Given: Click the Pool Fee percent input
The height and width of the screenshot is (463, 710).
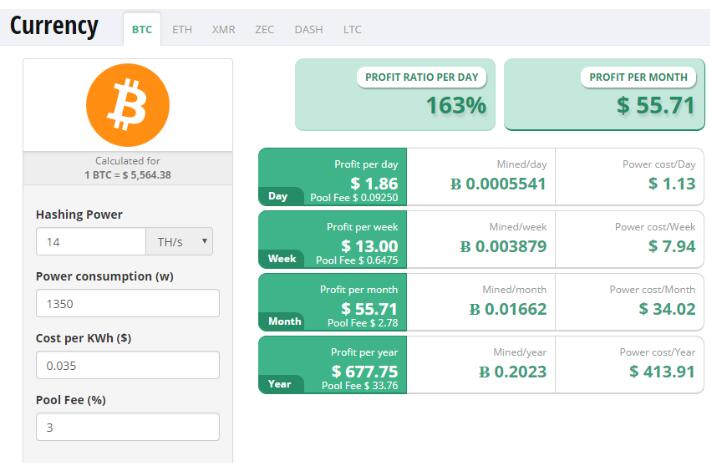Looking at the screenshot, I should tap(128, 427).
